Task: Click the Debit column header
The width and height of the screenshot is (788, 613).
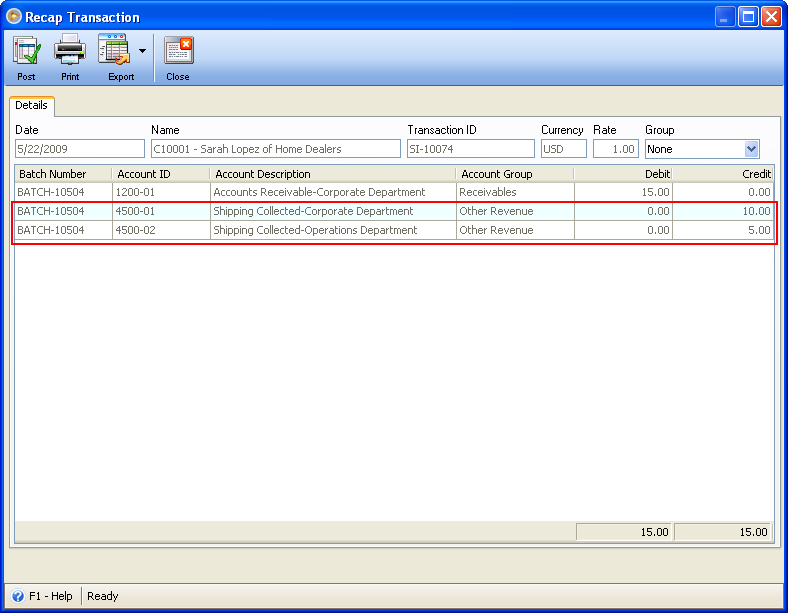Action: (x=623, y=174)
